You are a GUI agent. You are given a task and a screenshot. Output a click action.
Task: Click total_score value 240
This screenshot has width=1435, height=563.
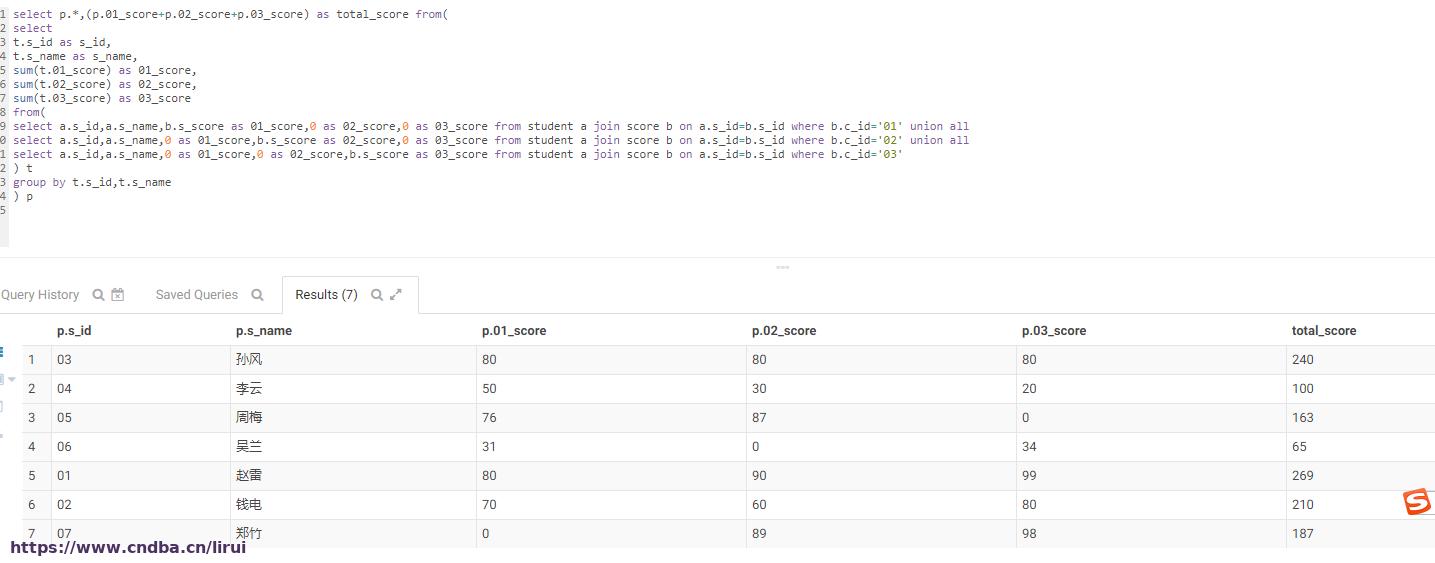point(1303,360)
